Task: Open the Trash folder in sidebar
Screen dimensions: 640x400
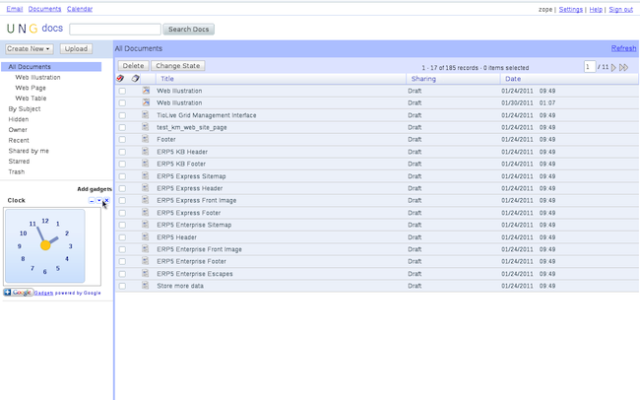Action: 17,172
